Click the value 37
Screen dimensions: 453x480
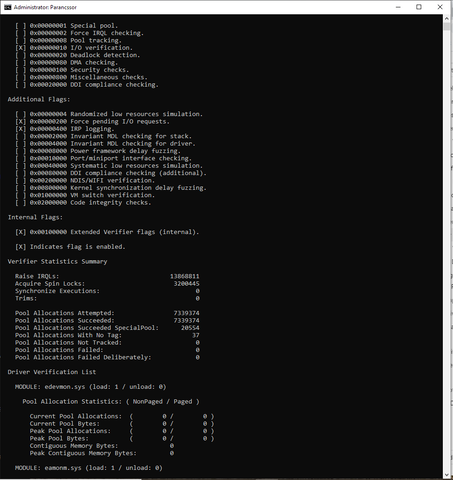pyautogui.click(x=196, y=335)
